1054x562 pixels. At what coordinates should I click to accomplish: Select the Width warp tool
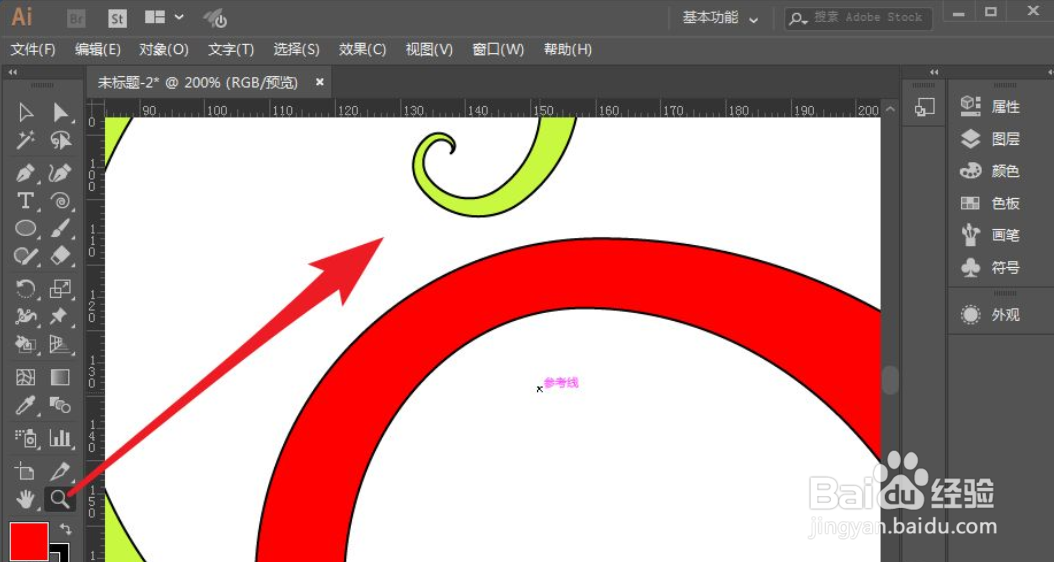(x=26, y=316)
